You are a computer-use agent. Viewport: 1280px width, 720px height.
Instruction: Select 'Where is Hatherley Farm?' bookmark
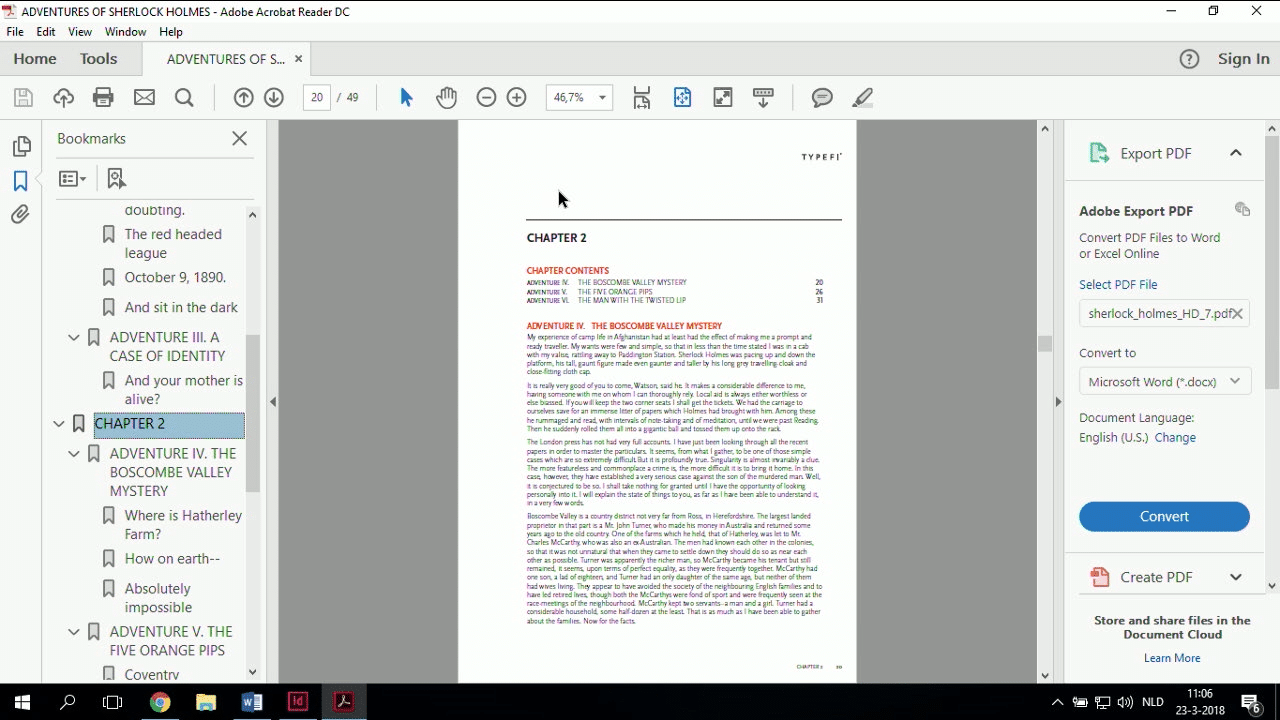click(183, 525)
